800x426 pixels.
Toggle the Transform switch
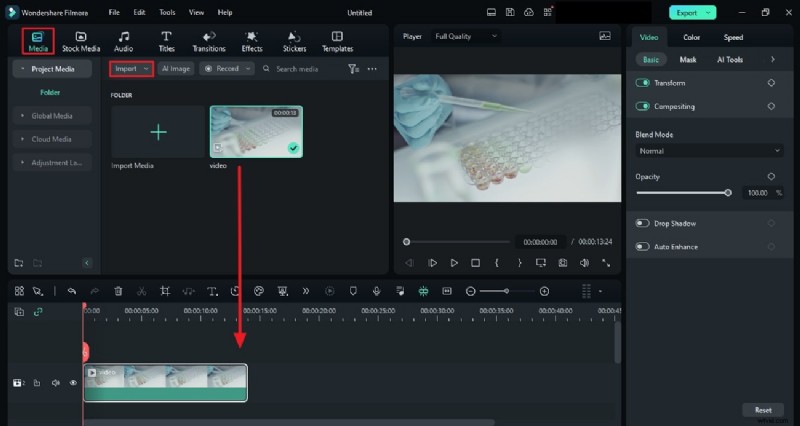point(643,83)
